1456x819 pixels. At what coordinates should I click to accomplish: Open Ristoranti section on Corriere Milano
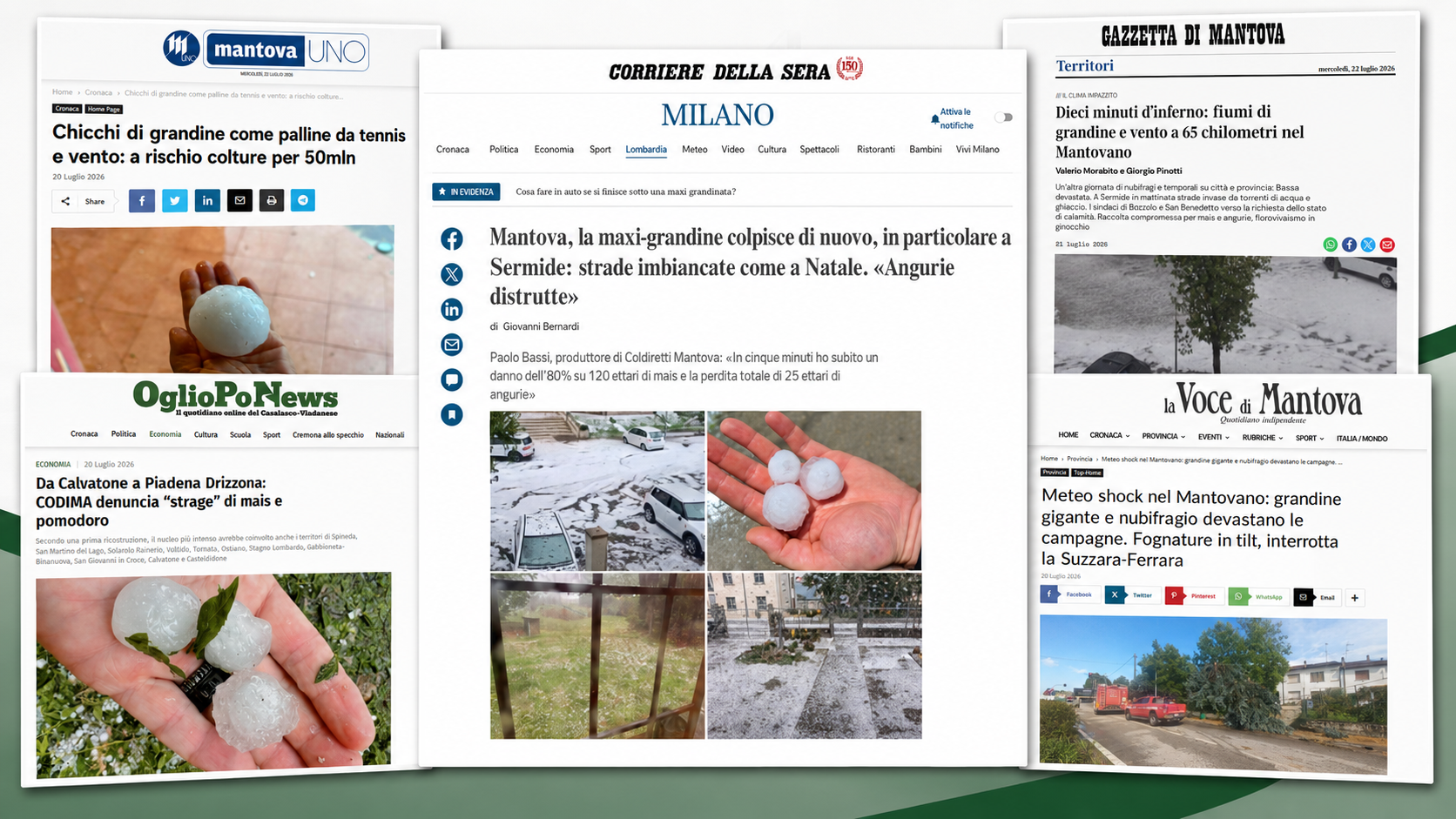pos(876,150)
